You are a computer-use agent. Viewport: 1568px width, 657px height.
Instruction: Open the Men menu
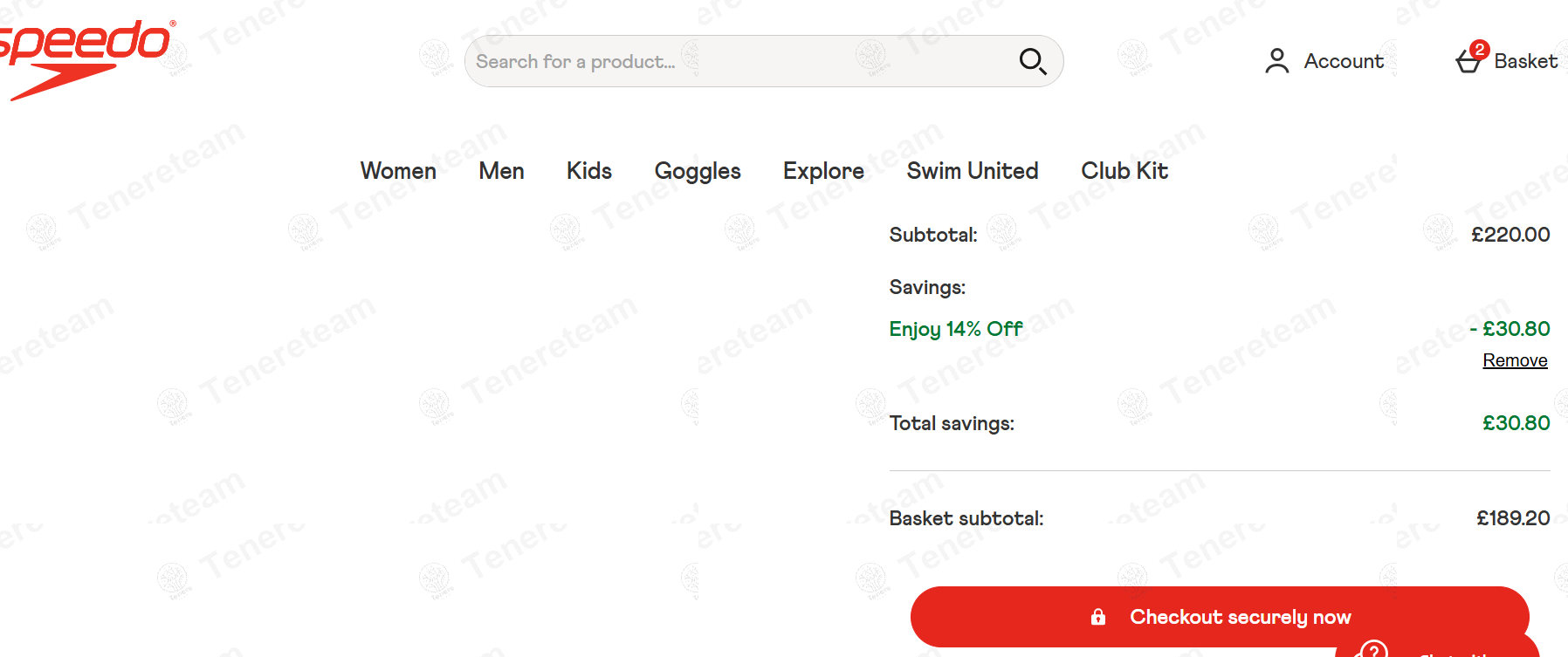point(501,171)
